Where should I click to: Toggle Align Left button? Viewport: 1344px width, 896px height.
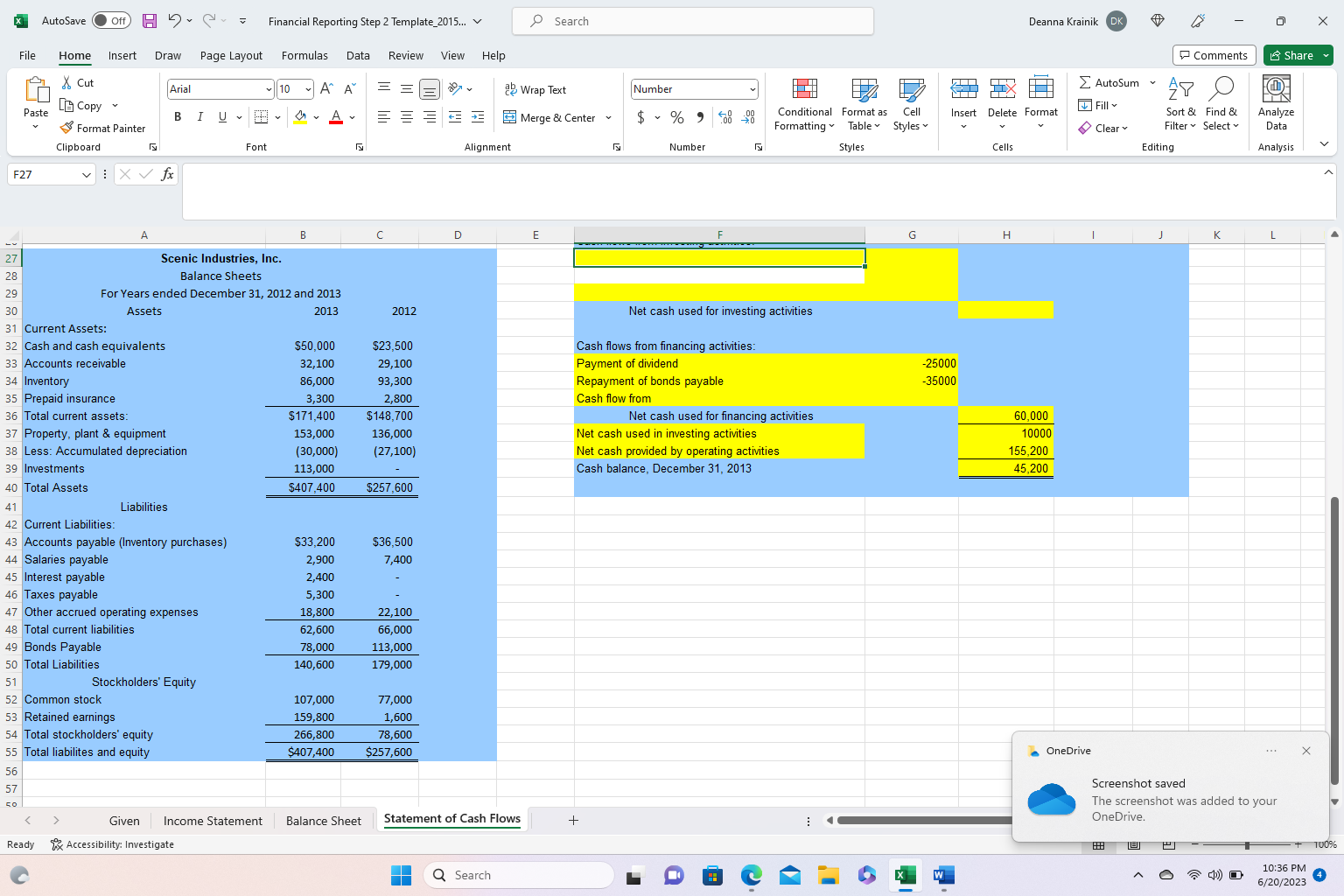(x=384, y=117)
